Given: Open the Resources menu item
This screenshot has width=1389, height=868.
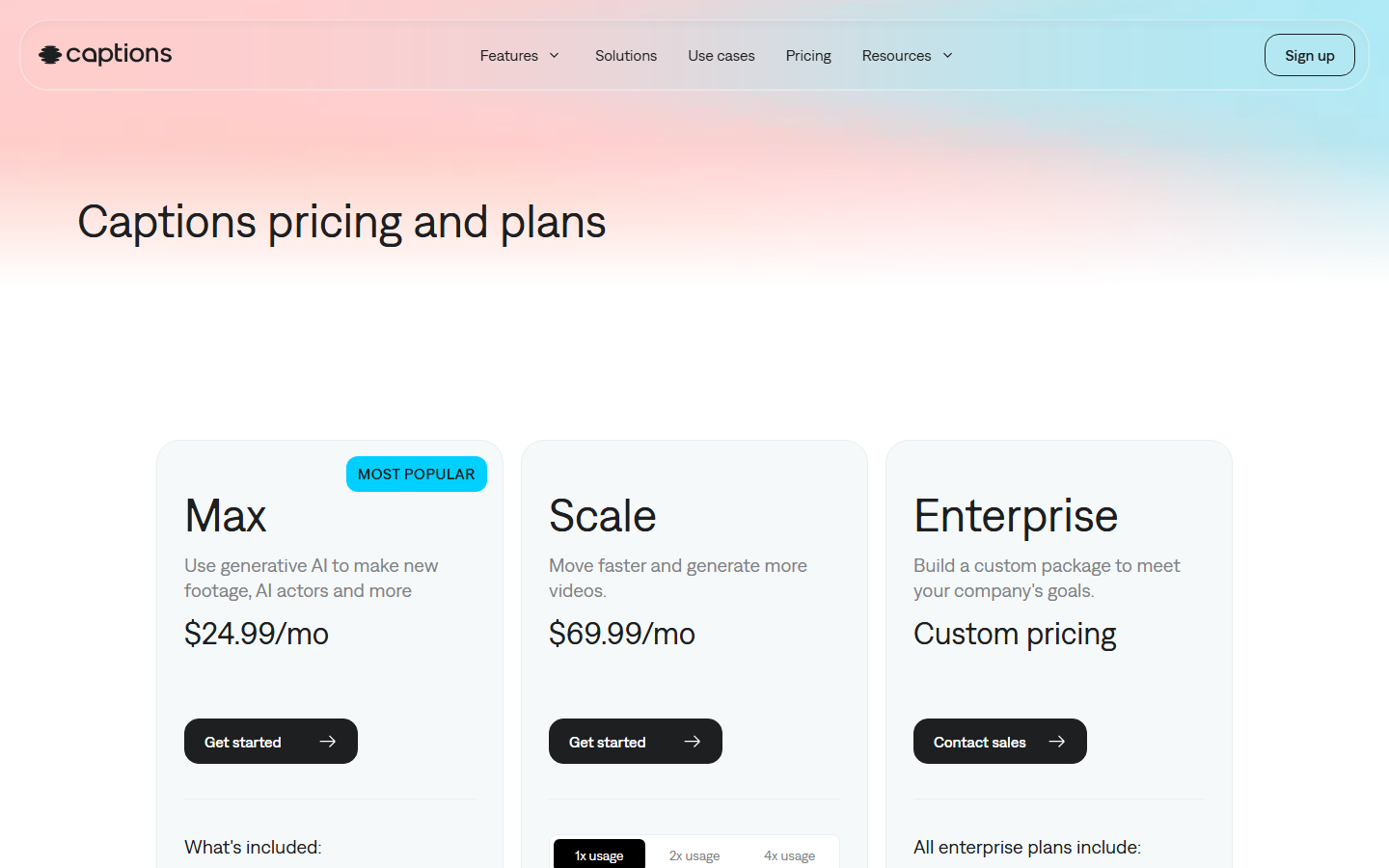Looking at the screenshot, I should [x=897, y=56].
